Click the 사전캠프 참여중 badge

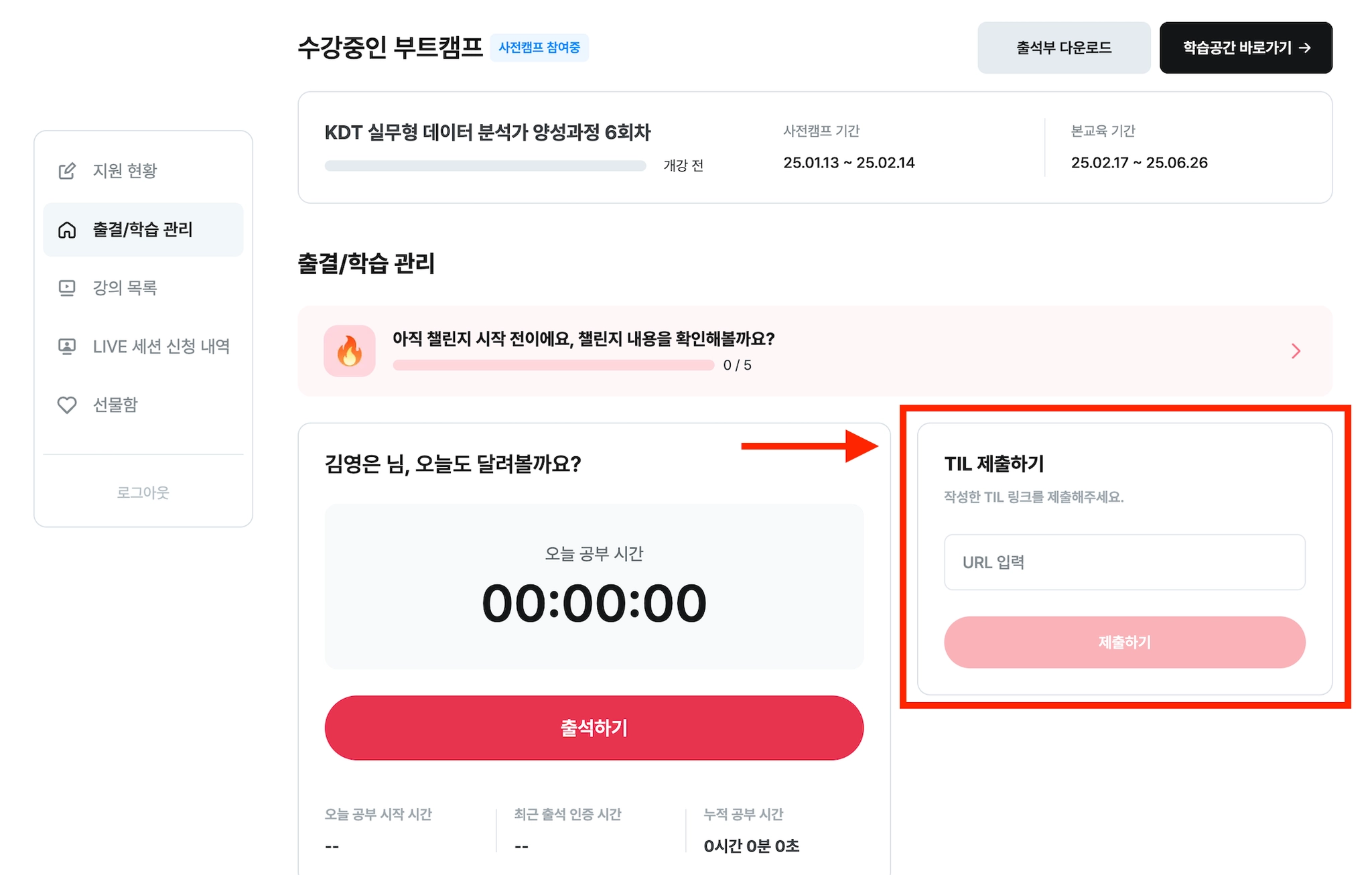pos(539,48)
